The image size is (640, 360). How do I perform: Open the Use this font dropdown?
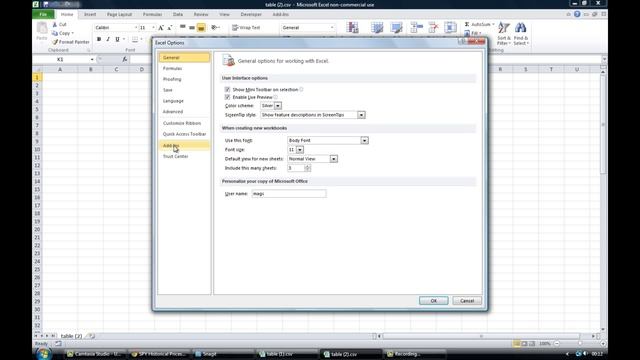click(364, 140)
